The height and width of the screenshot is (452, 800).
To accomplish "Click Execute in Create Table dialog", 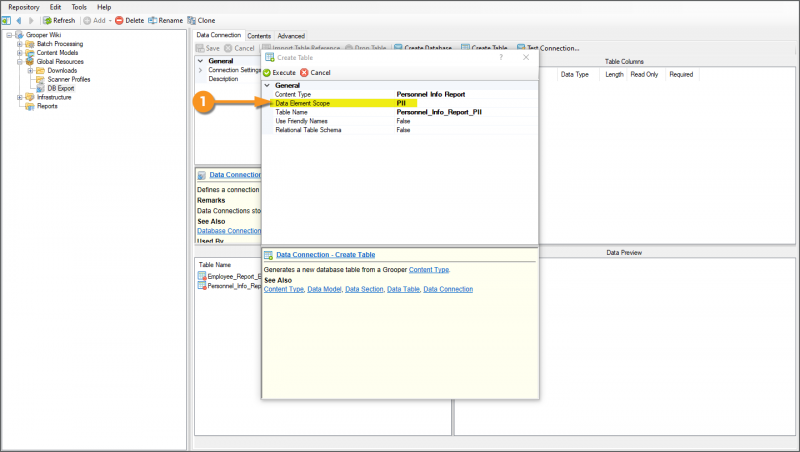I will pos(280,72).
